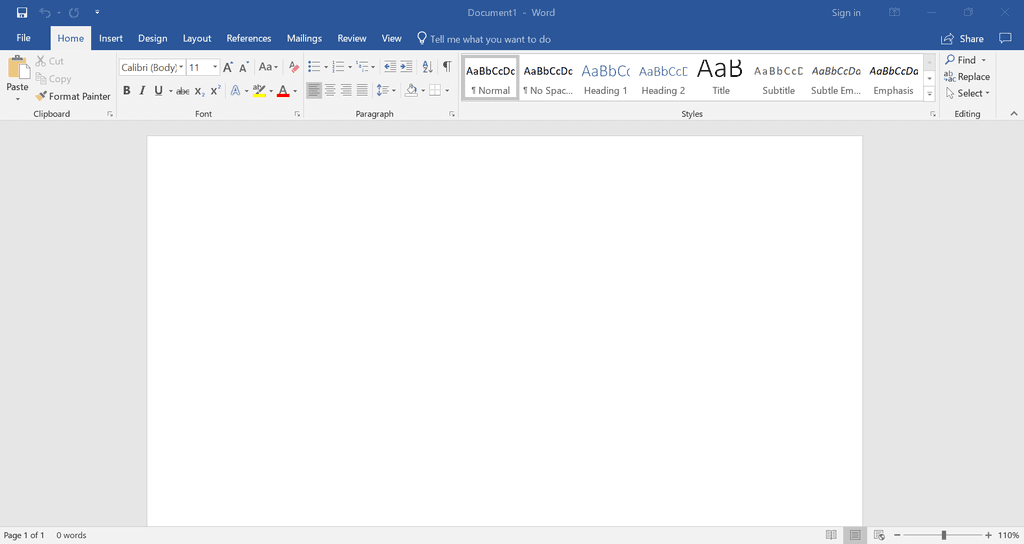
Task: Save the document with the floppy disk icon
Action: click(22, 13)
